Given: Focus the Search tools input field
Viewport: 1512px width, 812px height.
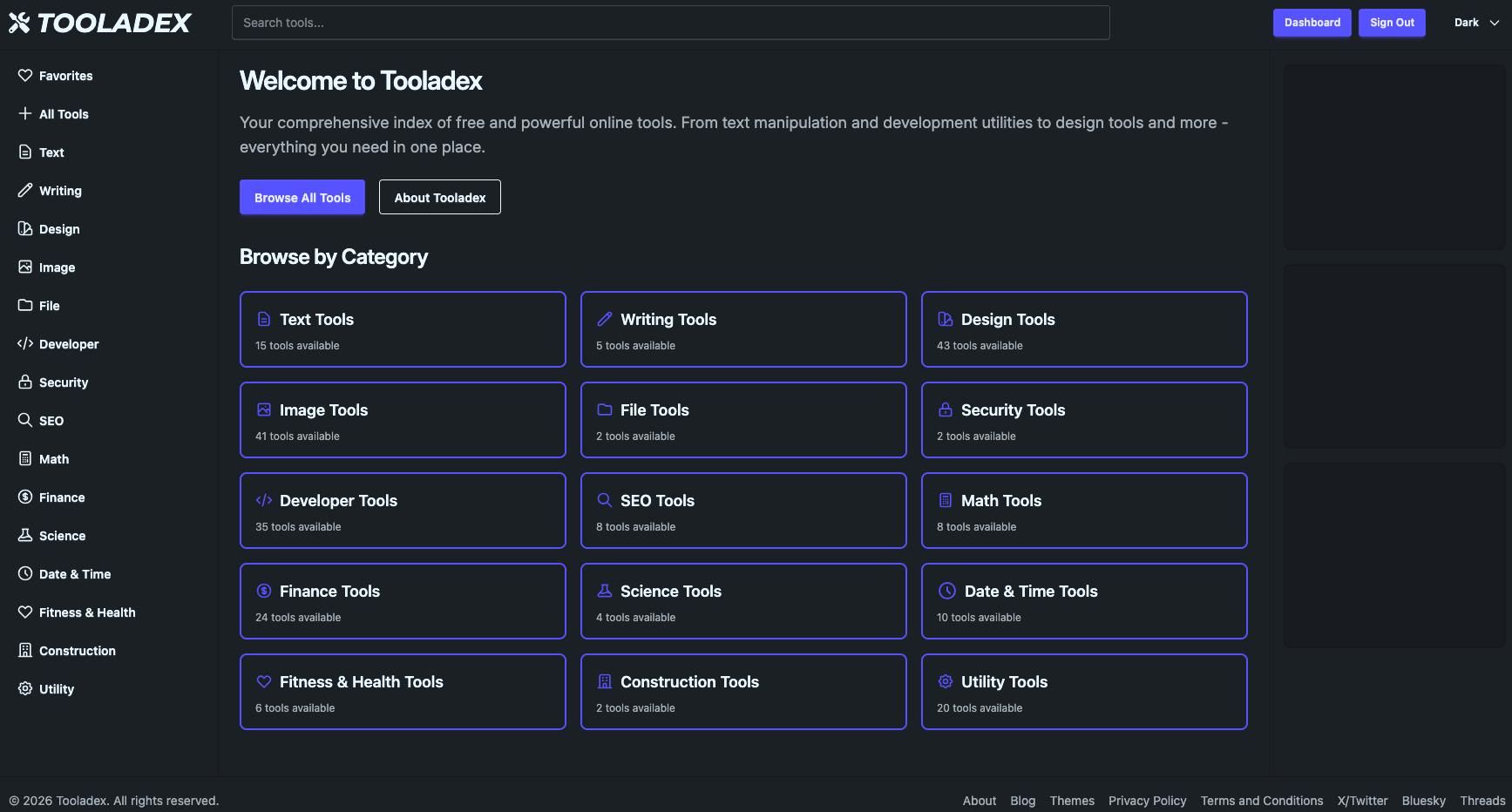Looking at the screenshot, I should click(670, 23).
